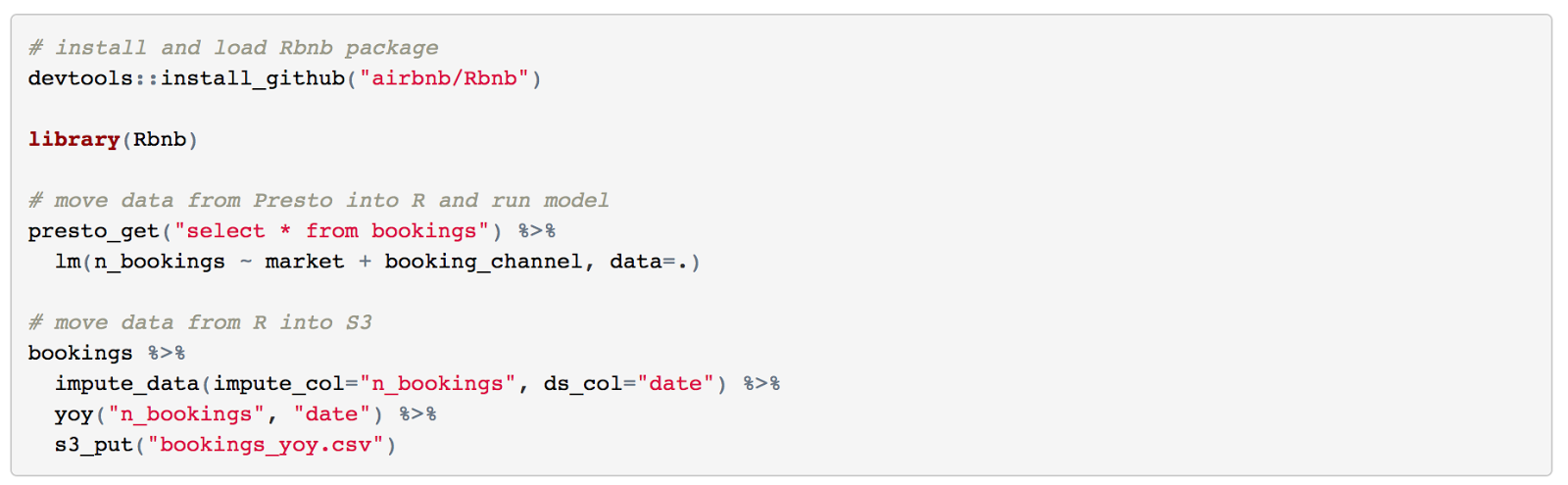The width and height of the screenshot is (1568, 485).
Task: Click the "airbnb/Rbnb" string literal
Action: coord(444,78)
